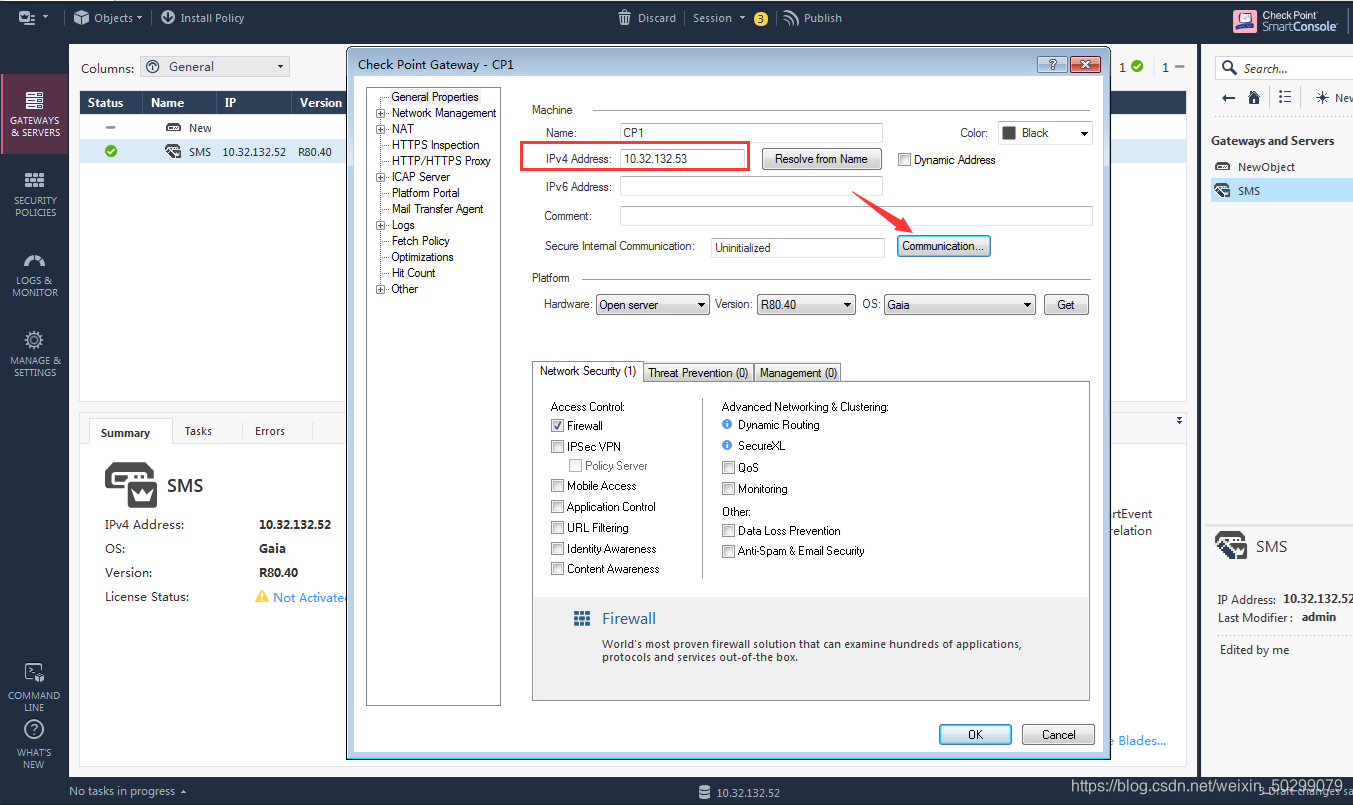Click the Dynamic Routing info icon

pos(727,425)
